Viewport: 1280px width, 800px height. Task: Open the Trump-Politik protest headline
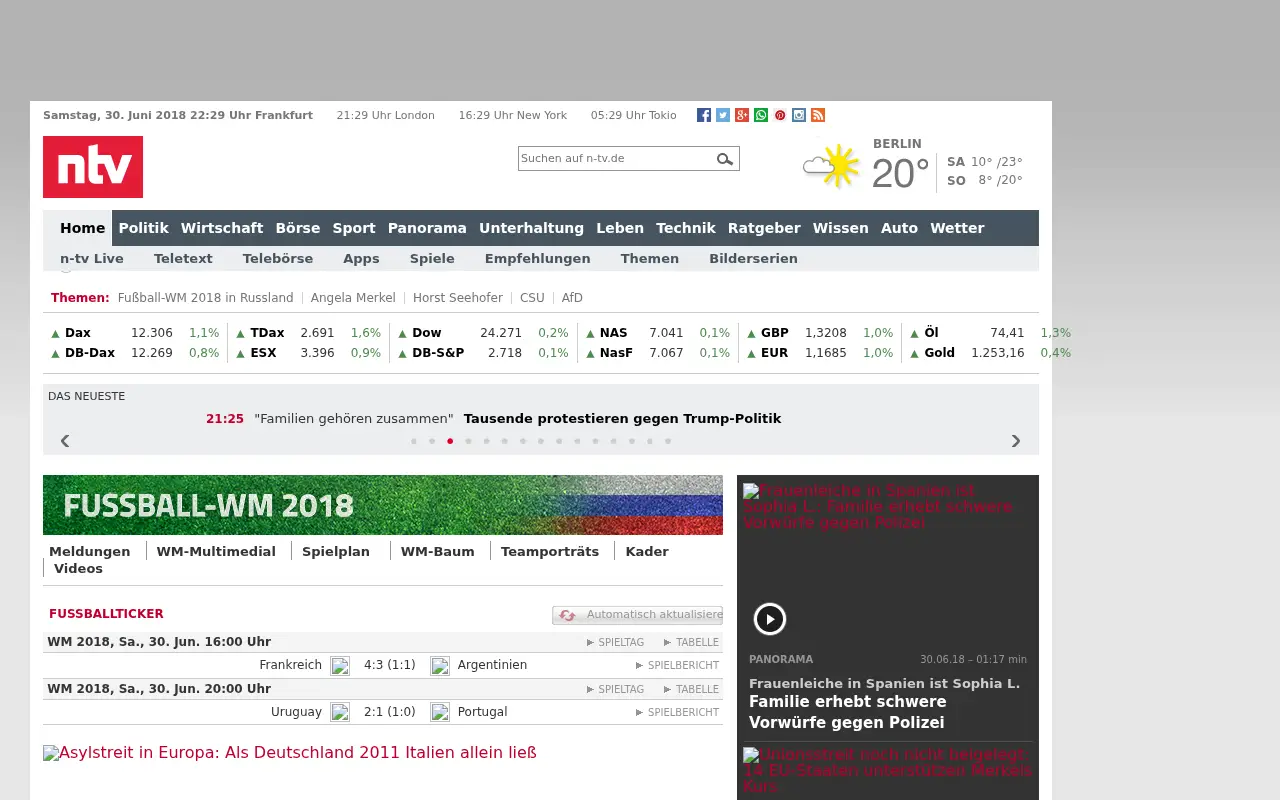coord(622,419)
